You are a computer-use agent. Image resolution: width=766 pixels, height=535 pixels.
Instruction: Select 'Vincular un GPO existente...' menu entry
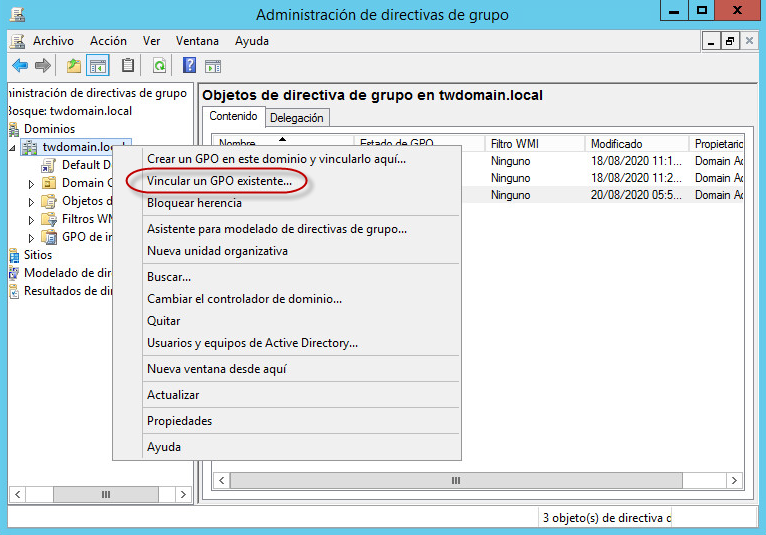click(x=219, y=181)
